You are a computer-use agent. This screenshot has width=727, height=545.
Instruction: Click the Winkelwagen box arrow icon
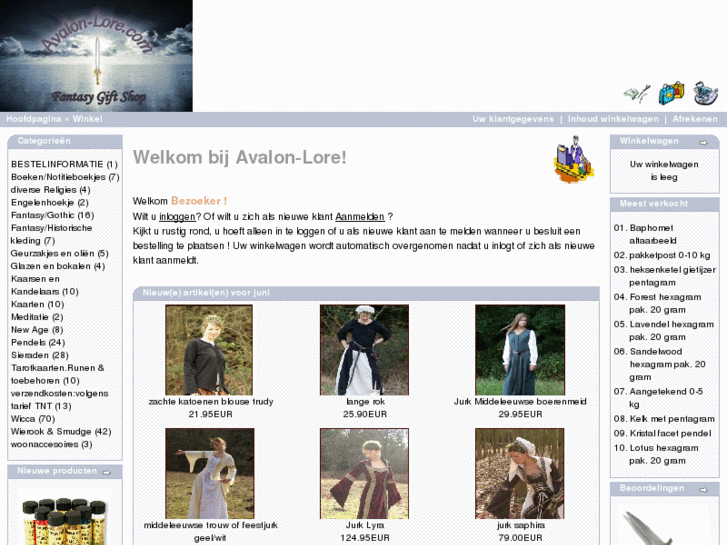coord(703,143)
